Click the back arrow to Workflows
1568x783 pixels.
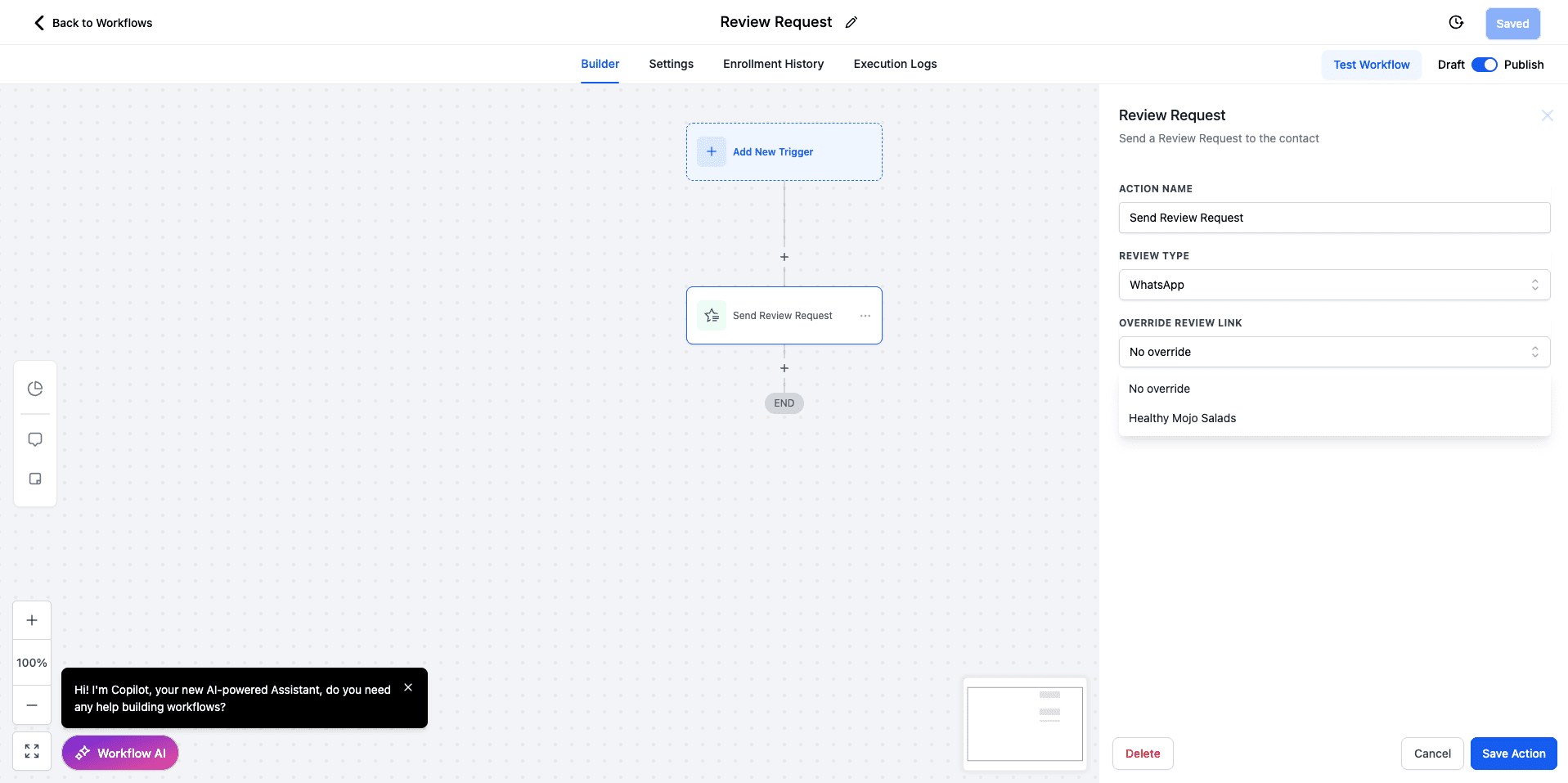(38, 23)
